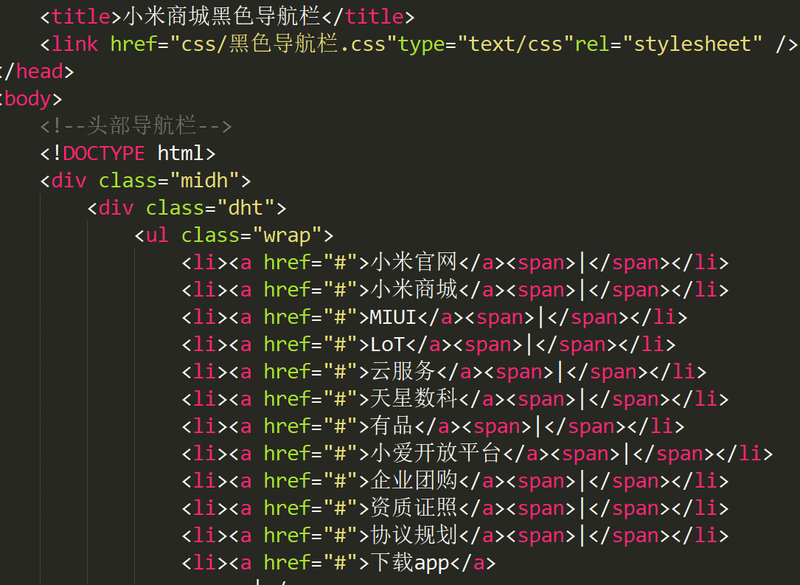
Task: Click the href value css/黑色导航栏.css
Action: pos(284,44)
